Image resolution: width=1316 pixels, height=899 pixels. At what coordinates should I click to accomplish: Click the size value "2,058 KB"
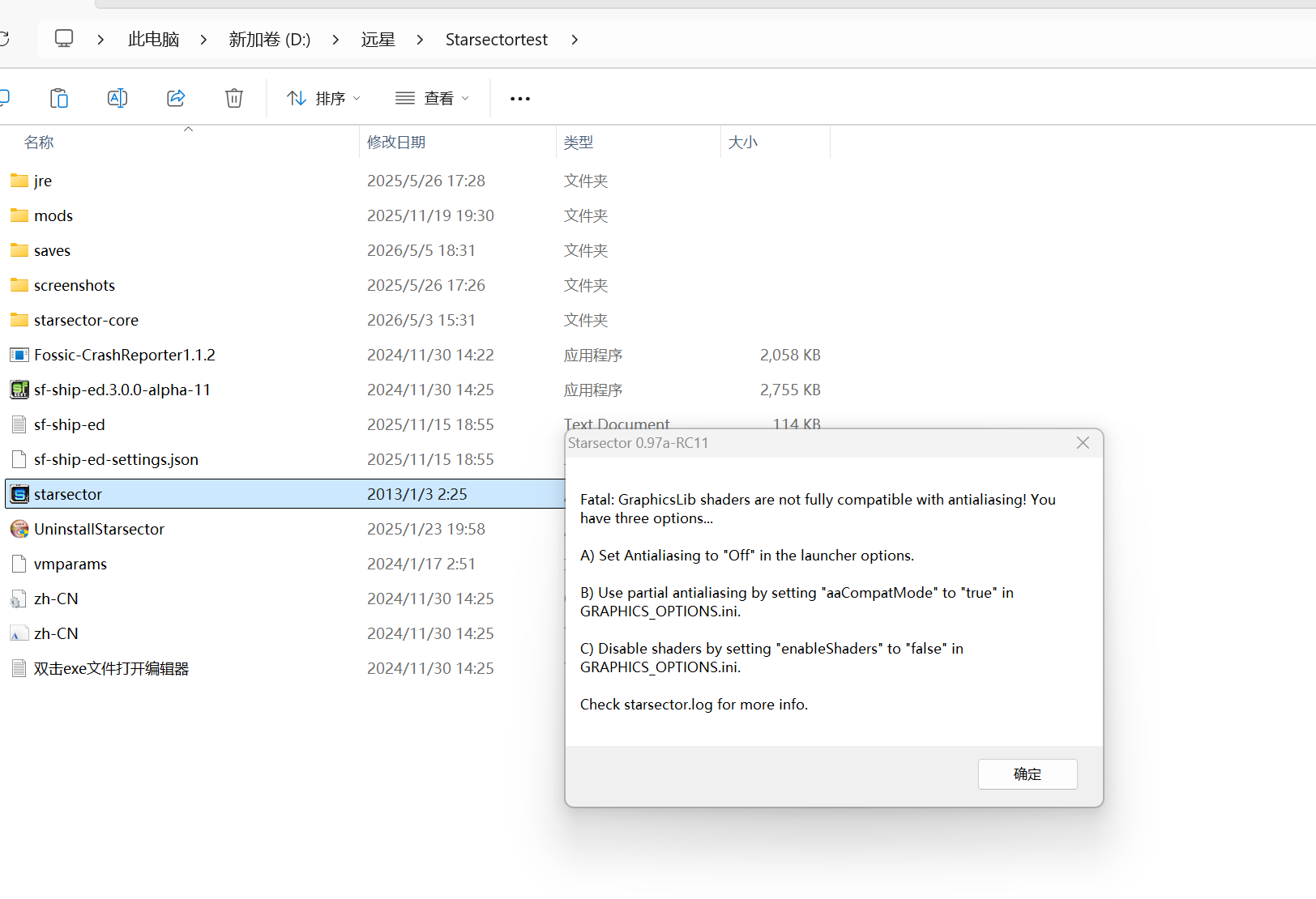(x=790, y=355)
